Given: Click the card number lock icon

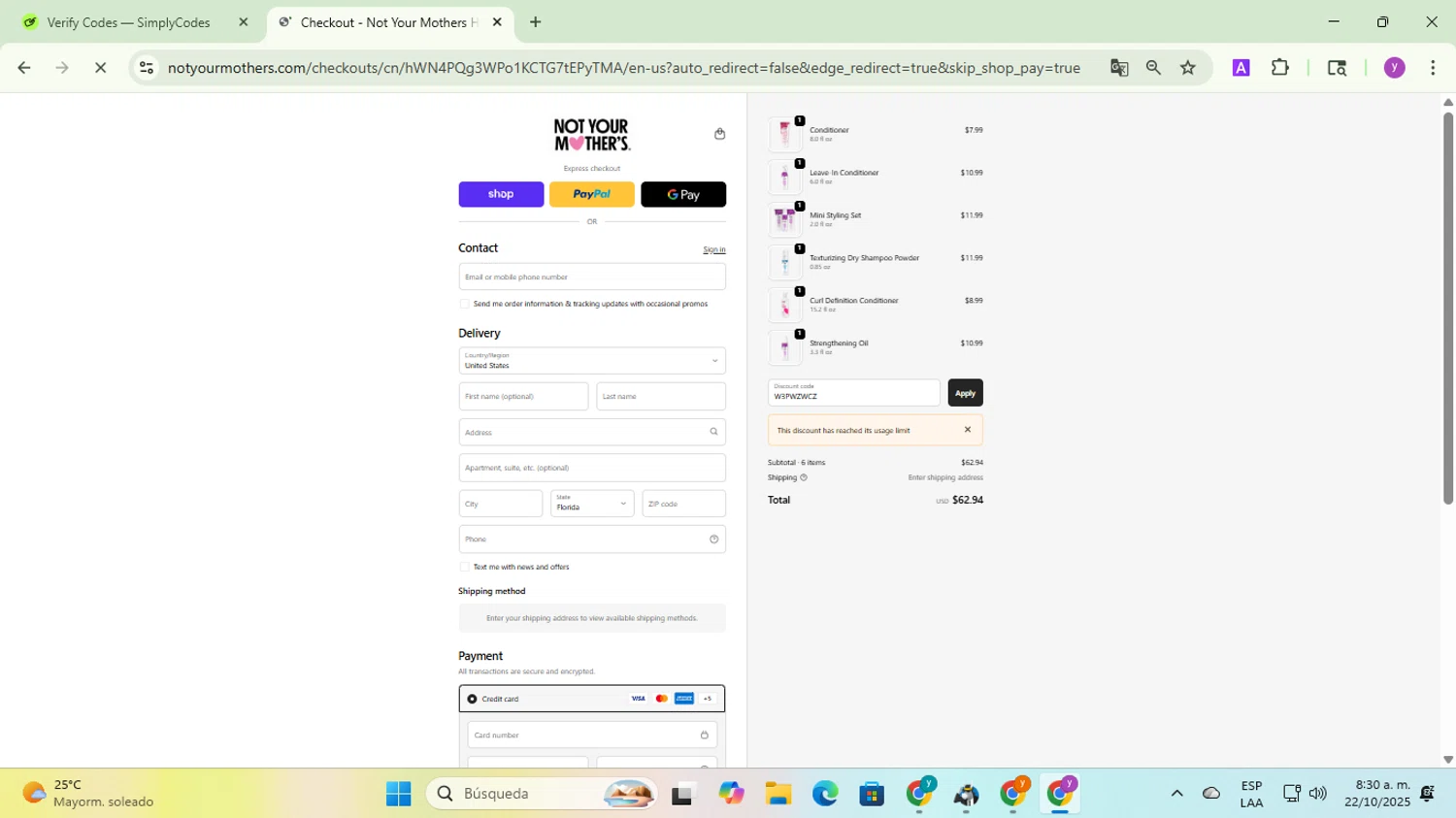Looking at the screenshot, I should (705, 736).
